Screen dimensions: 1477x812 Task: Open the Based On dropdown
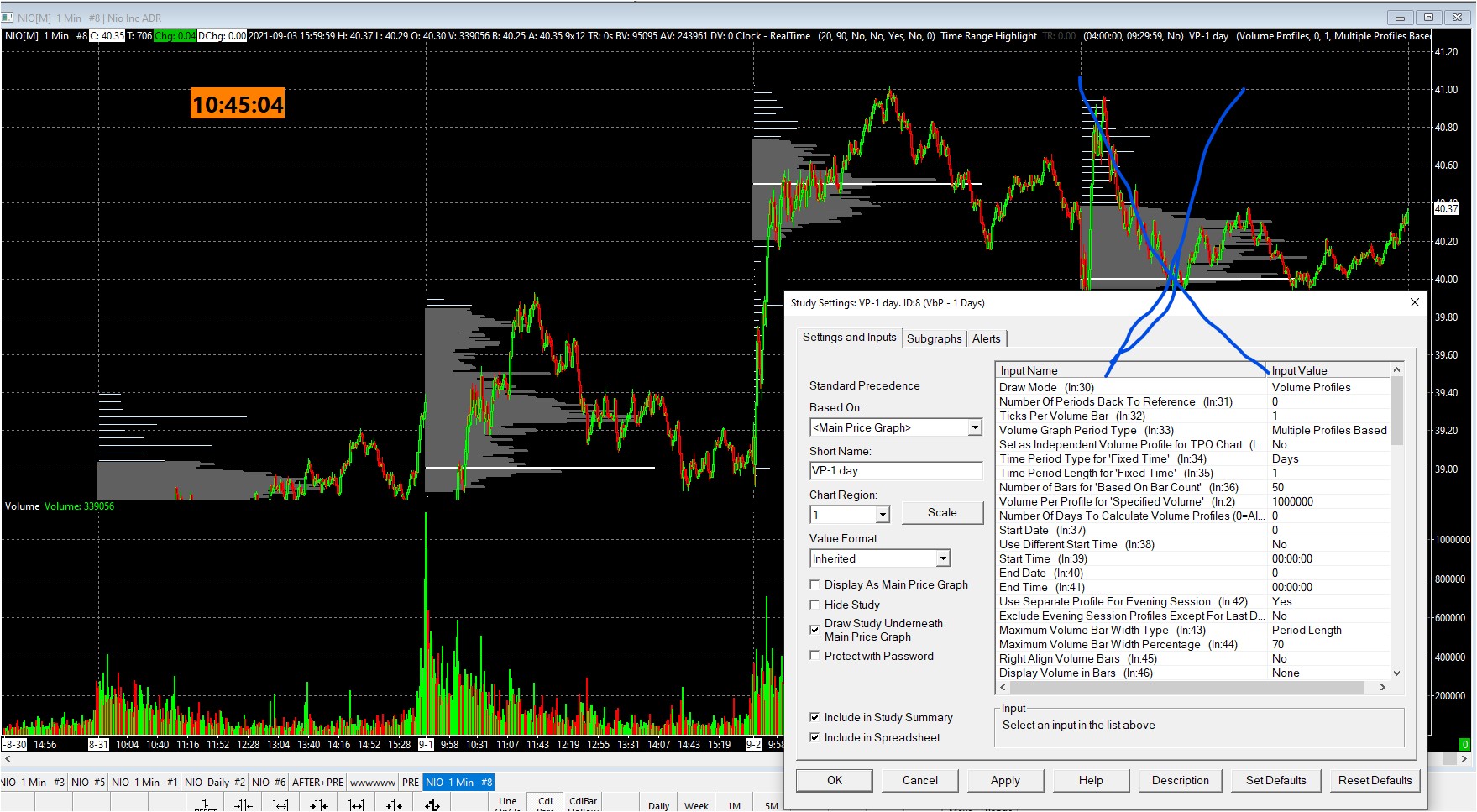click(x=975, y=427)
